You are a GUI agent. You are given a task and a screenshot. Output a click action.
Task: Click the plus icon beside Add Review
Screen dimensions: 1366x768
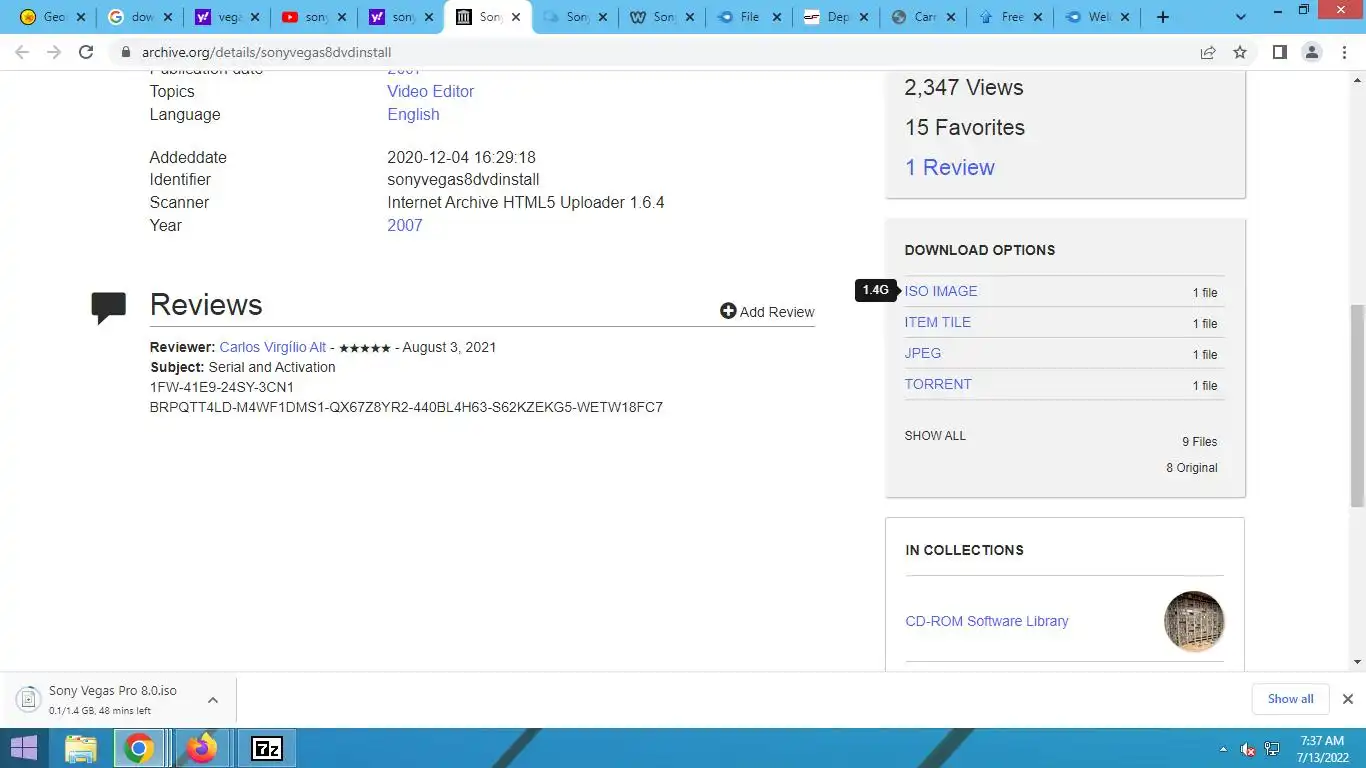click(728, 312)
